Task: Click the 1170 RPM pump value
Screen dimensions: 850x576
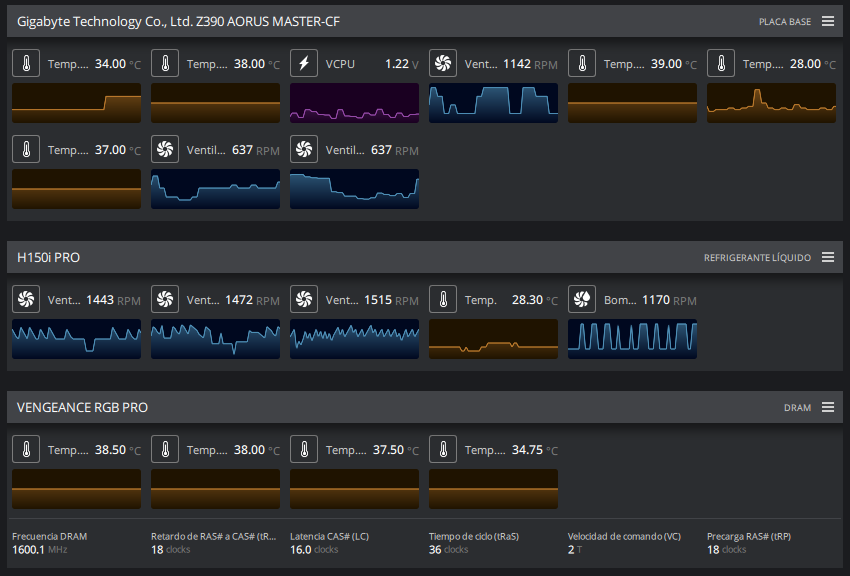Action: point(669,300)
